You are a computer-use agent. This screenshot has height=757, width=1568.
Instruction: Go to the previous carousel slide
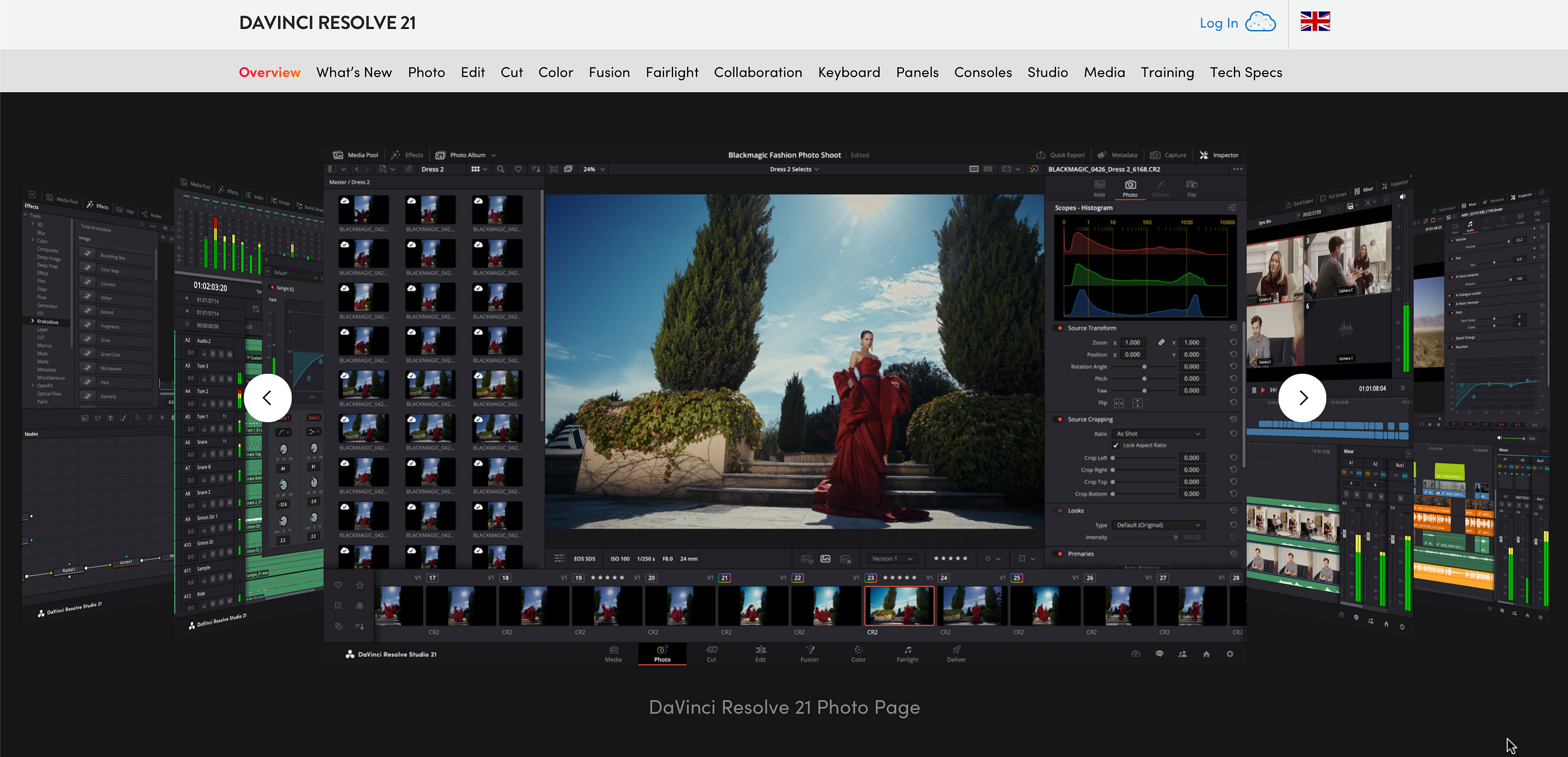pos(268,398)
